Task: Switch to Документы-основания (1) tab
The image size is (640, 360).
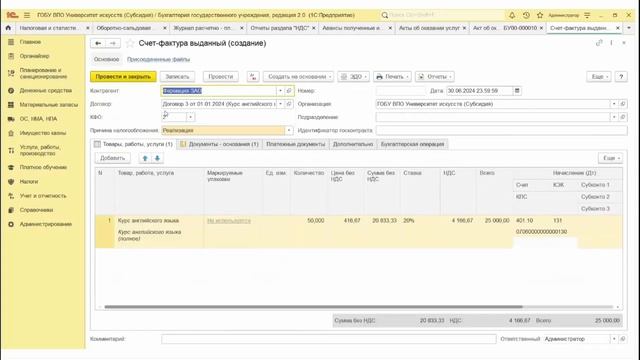Action: [x=220, y=144]
